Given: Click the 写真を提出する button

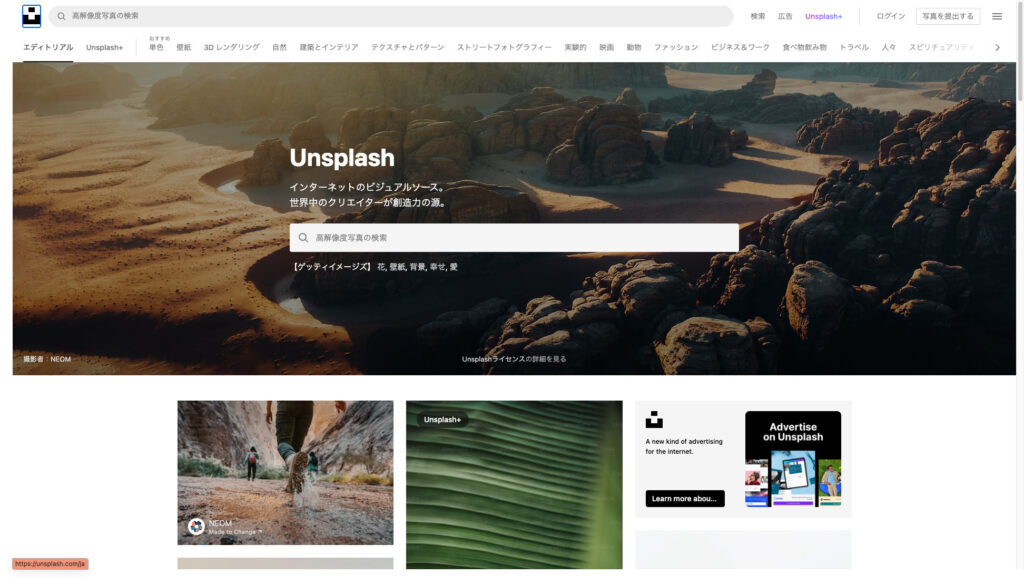Looking at the screenshot, I should coord(948,16).
